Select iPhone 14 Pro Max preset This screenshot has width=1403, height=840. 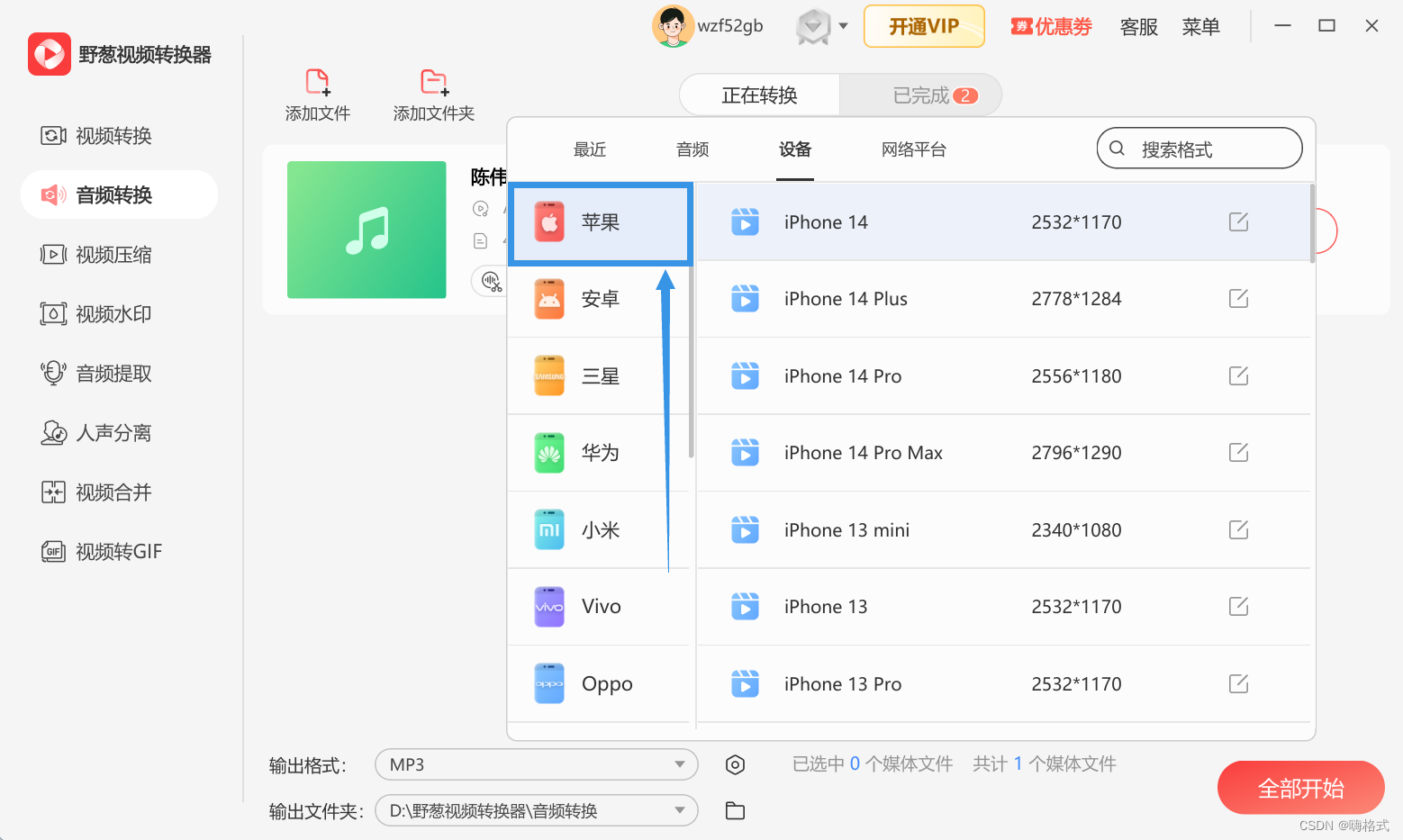click(1003, 453)
